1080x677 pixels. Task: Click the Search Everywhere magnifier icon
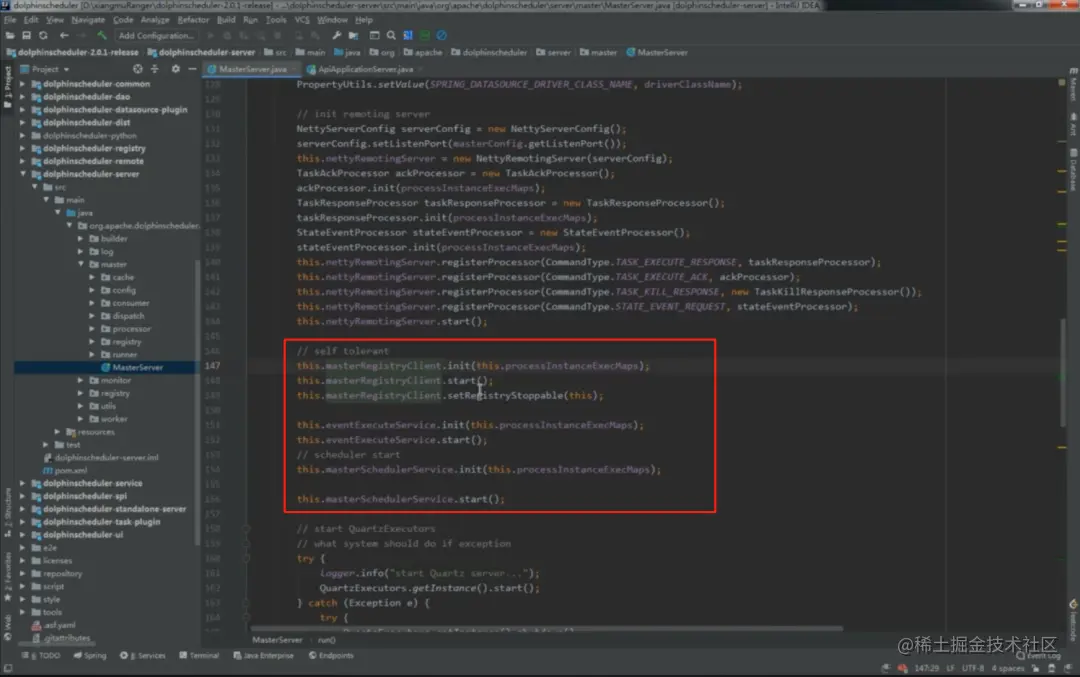coord(391,35)
